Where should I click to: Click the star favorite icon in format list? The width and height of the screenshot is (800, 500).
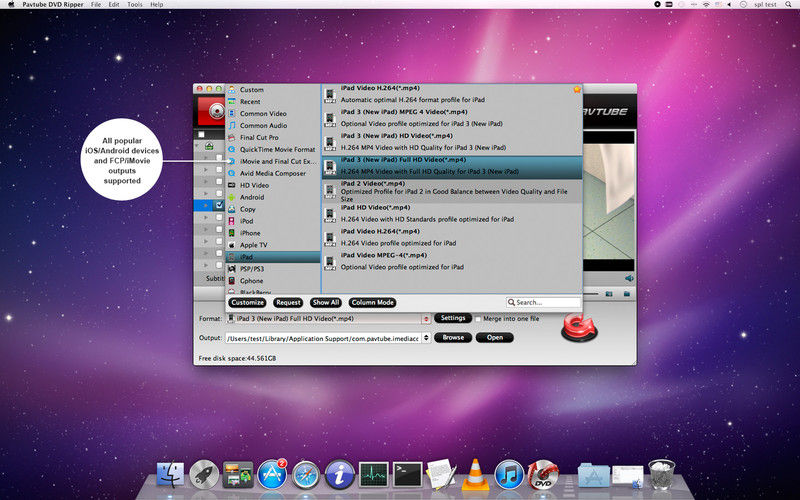pos(577,89)
